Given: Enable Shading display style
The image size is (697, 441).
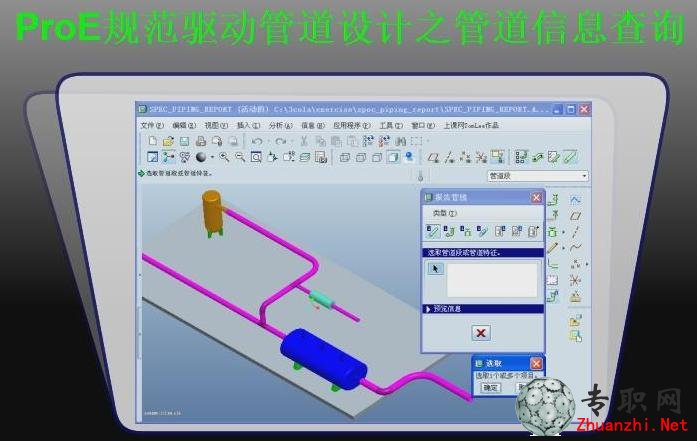Looking at the screenshot, I should [393, 157].
